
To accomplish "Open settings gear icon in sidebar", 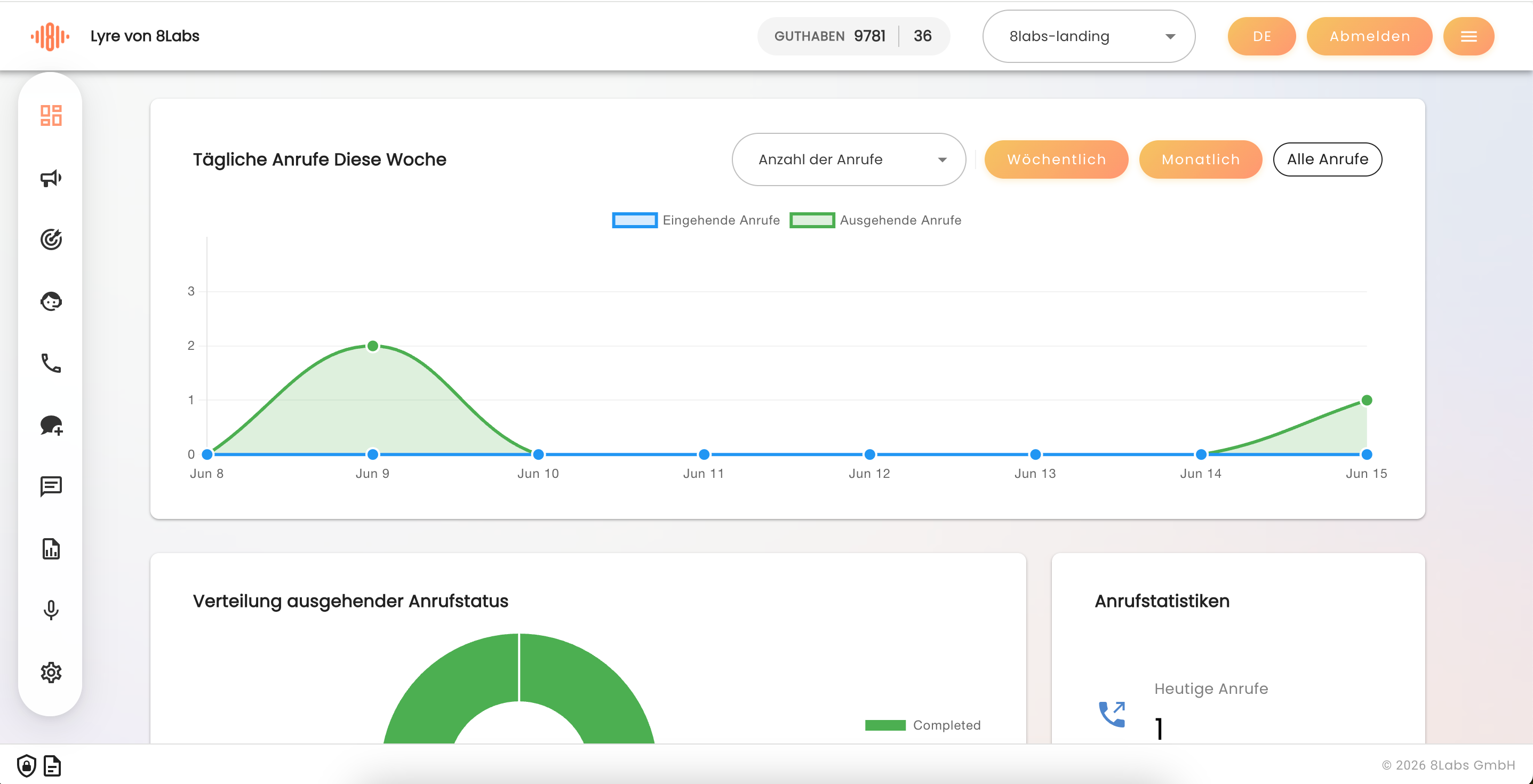I will click(51, 672).
